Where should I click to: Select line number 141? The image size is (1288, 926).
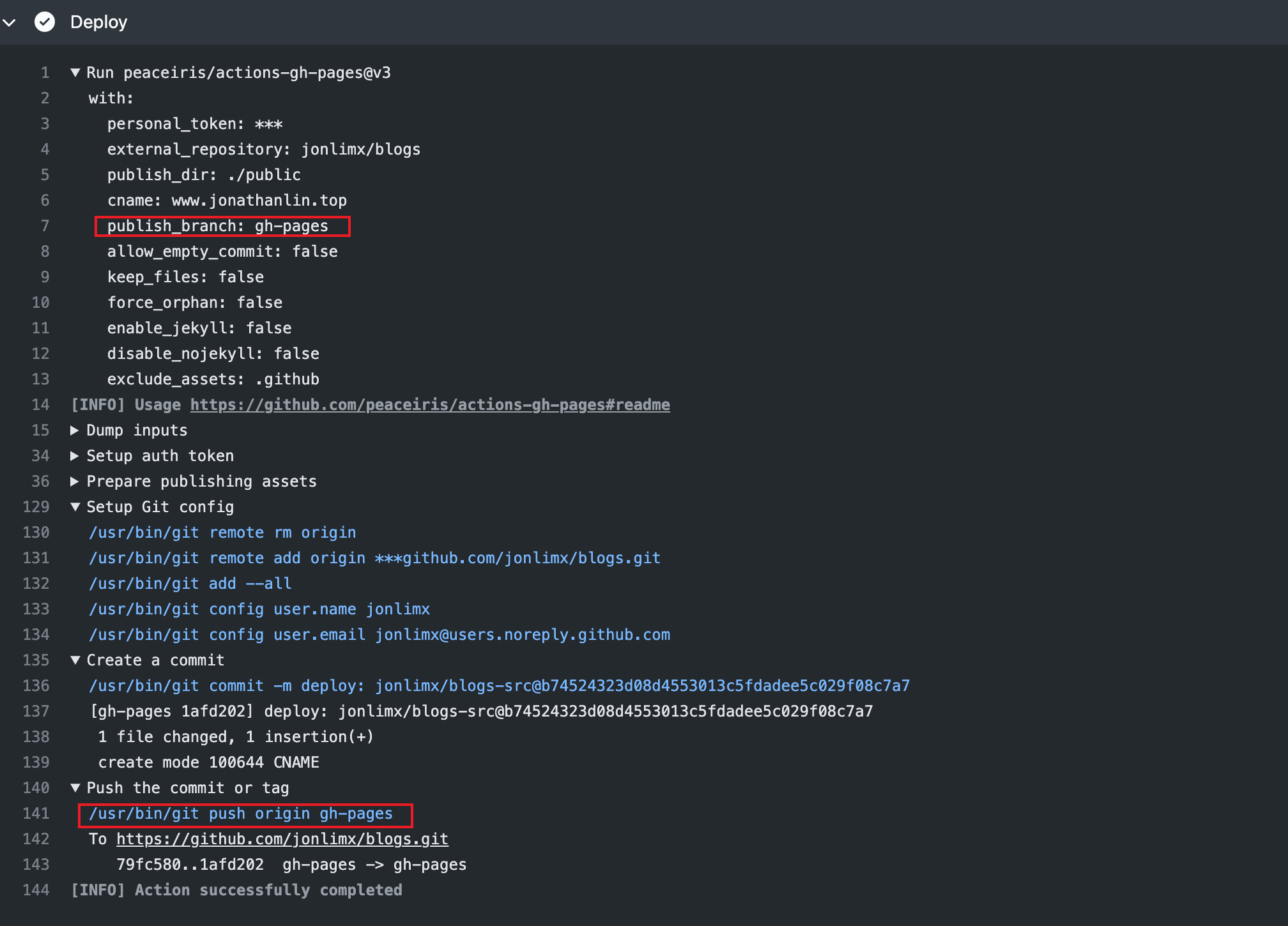(x=36, y=814)
